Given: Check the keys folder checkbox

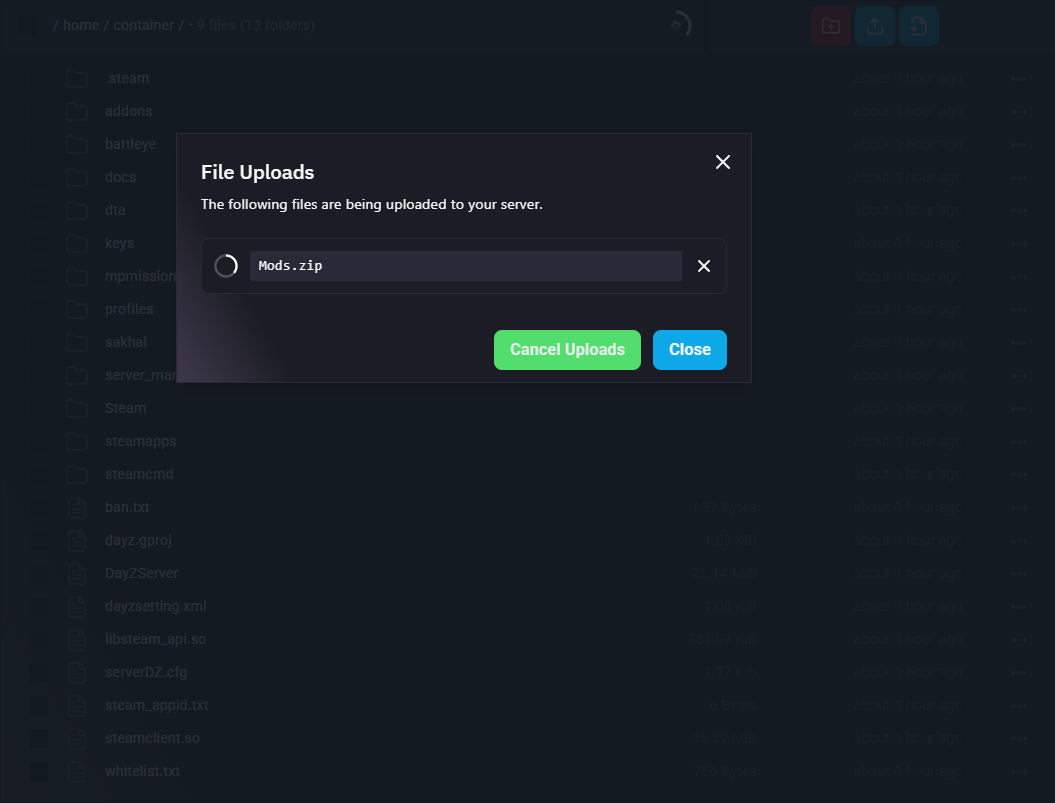Looking at the screenshot, I should pos(39,243).
